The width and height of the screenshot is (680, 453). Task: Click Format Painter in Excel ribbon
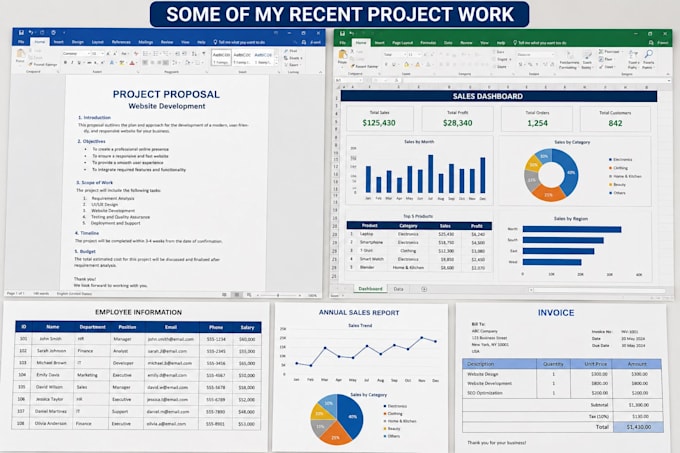coord(365,67)
